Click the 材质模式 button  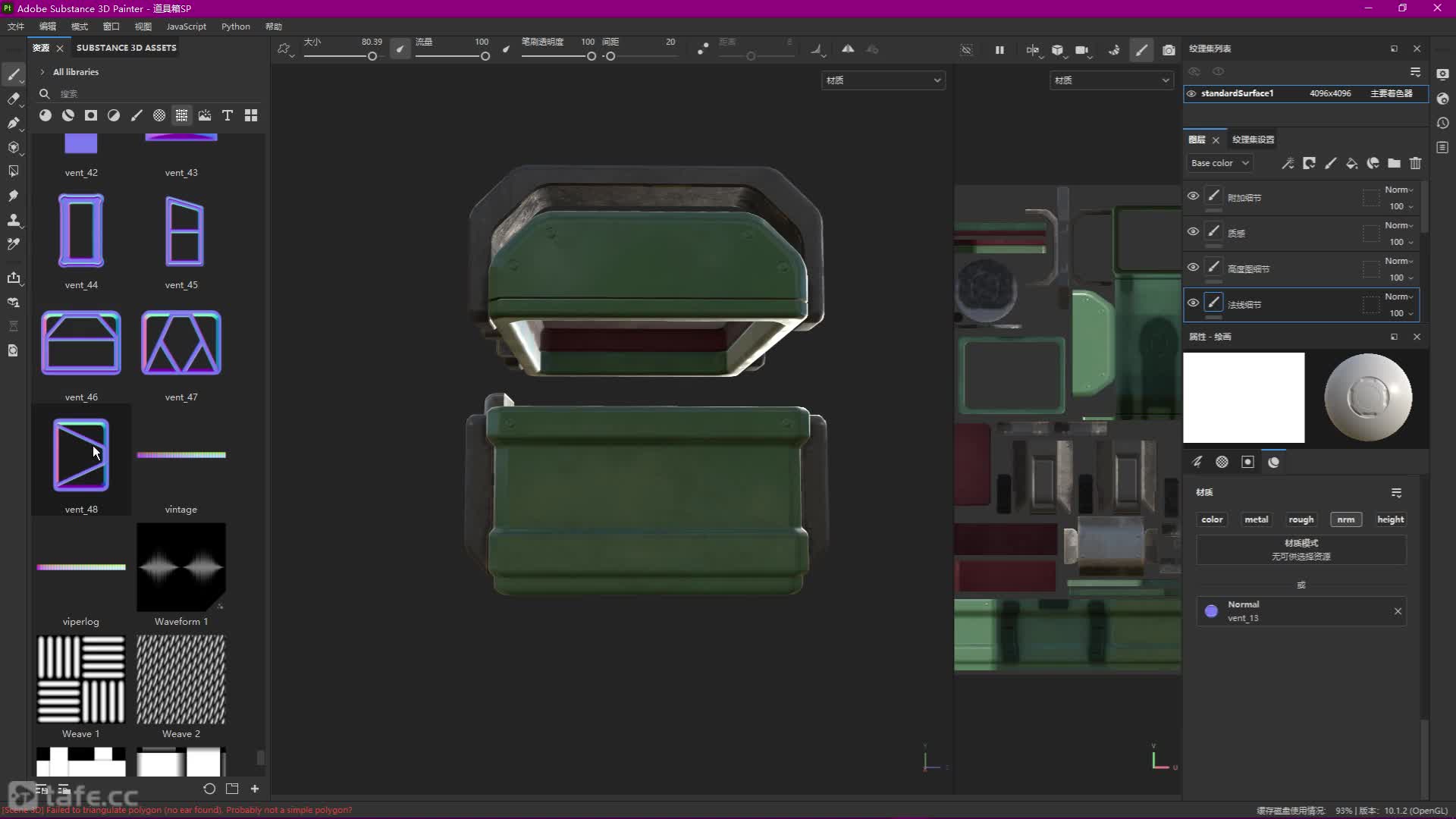[1301, 549]
